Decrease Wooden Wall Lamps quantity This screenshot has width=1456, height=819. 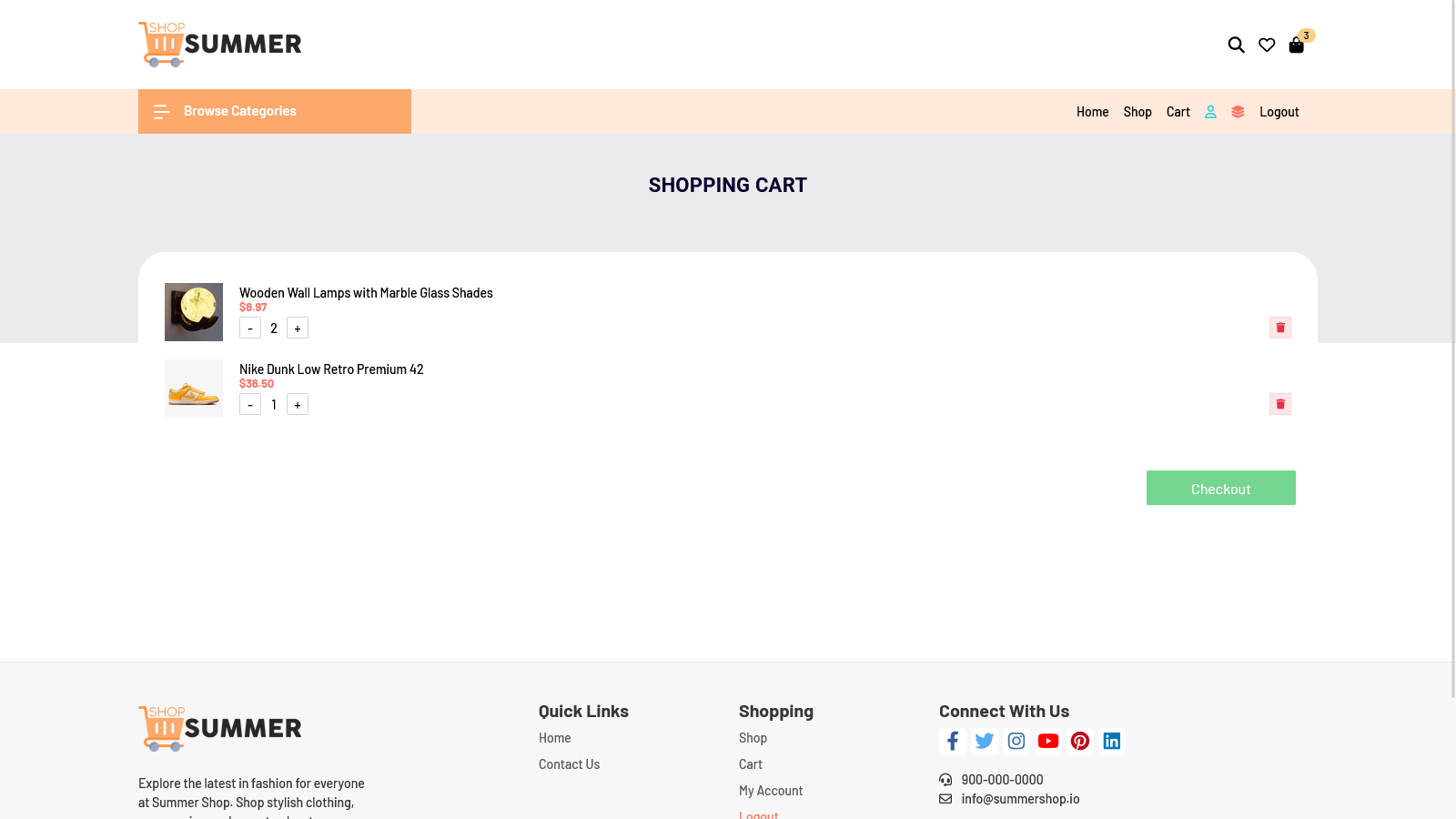(x=250, y=329)
